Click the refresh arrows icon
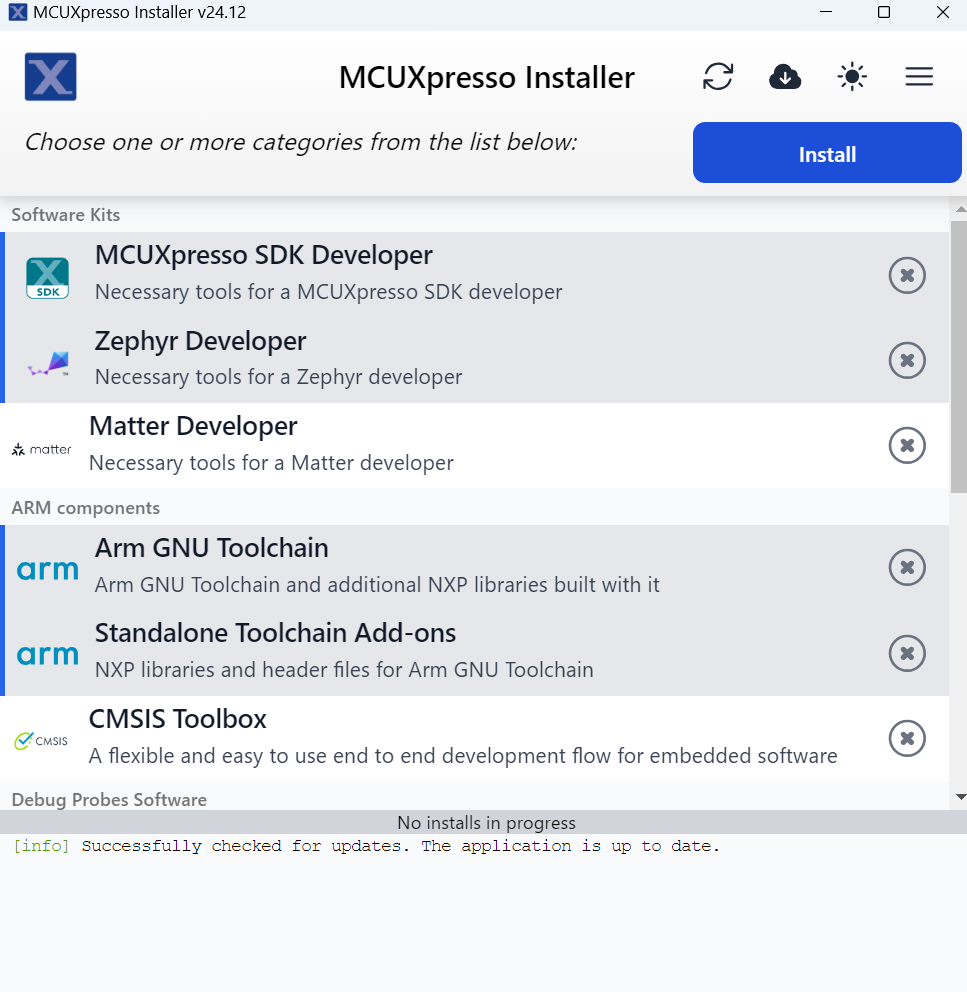This screenshot has width=967, height=992. (x=718, y=77)
